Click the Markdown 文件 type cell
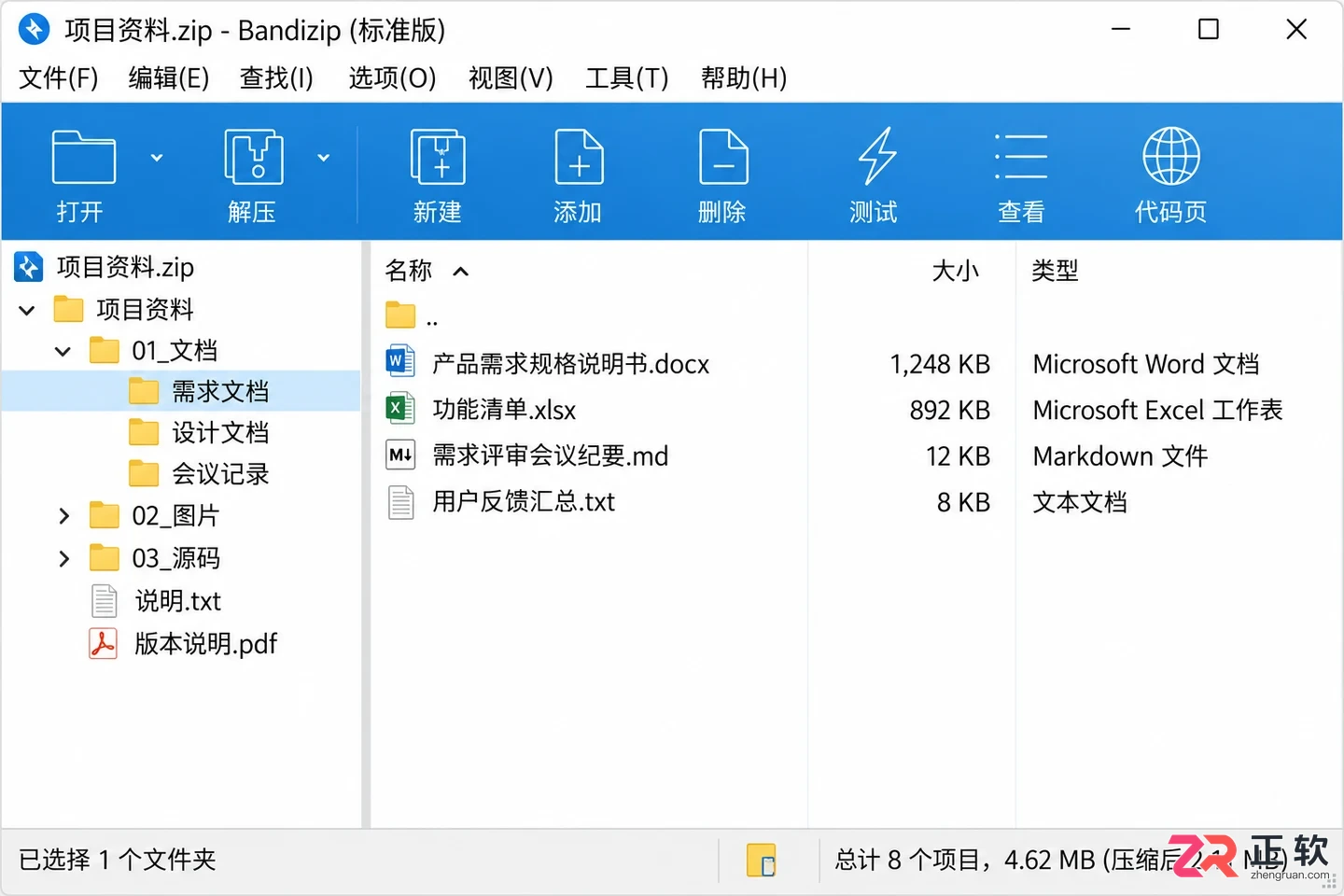This screenshot has width=1344, height=896. 1120,455
